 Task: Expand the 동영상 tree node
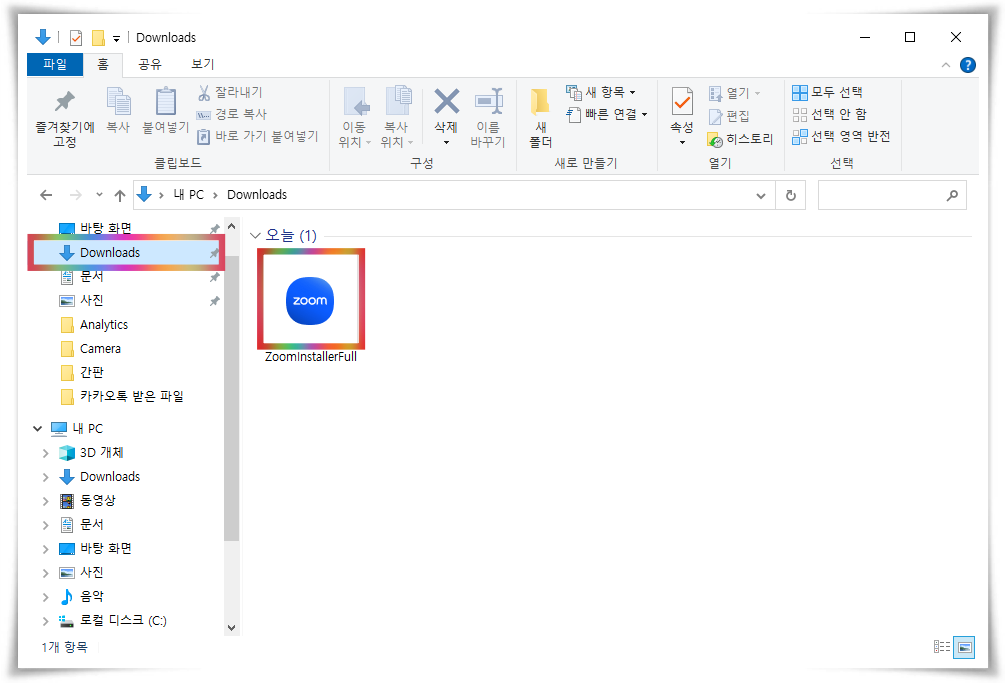pyautogui.click(x=46, y=501)
